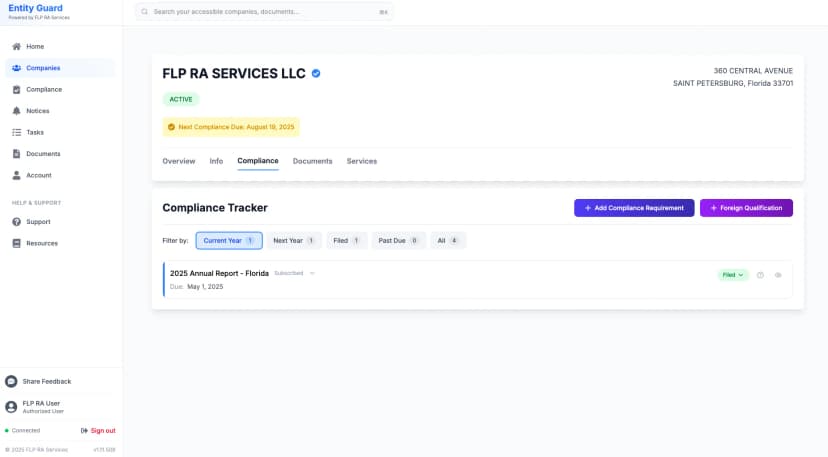Viewport: 828px width, 457px height.
Task: Click the Compliance Tracker heading
Action: coord(215,208)
